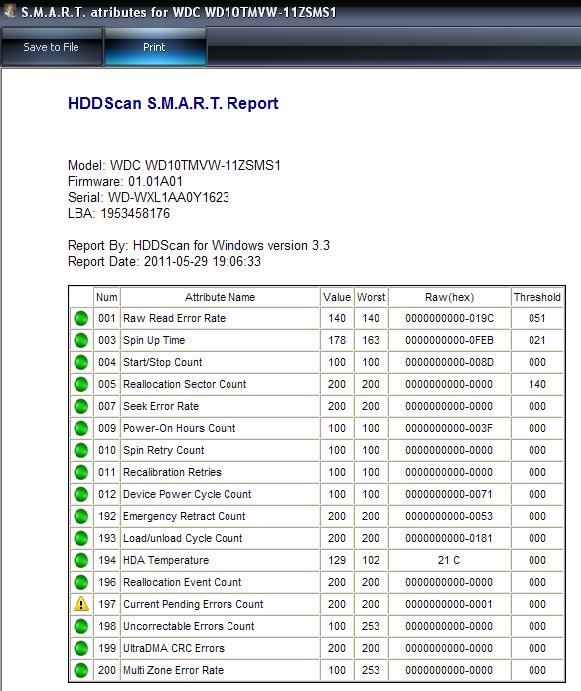Click green status icon for Reallocation Sector Count
Image resolution: width=581 pixels, height=691 pixels.
pos(81,384)
